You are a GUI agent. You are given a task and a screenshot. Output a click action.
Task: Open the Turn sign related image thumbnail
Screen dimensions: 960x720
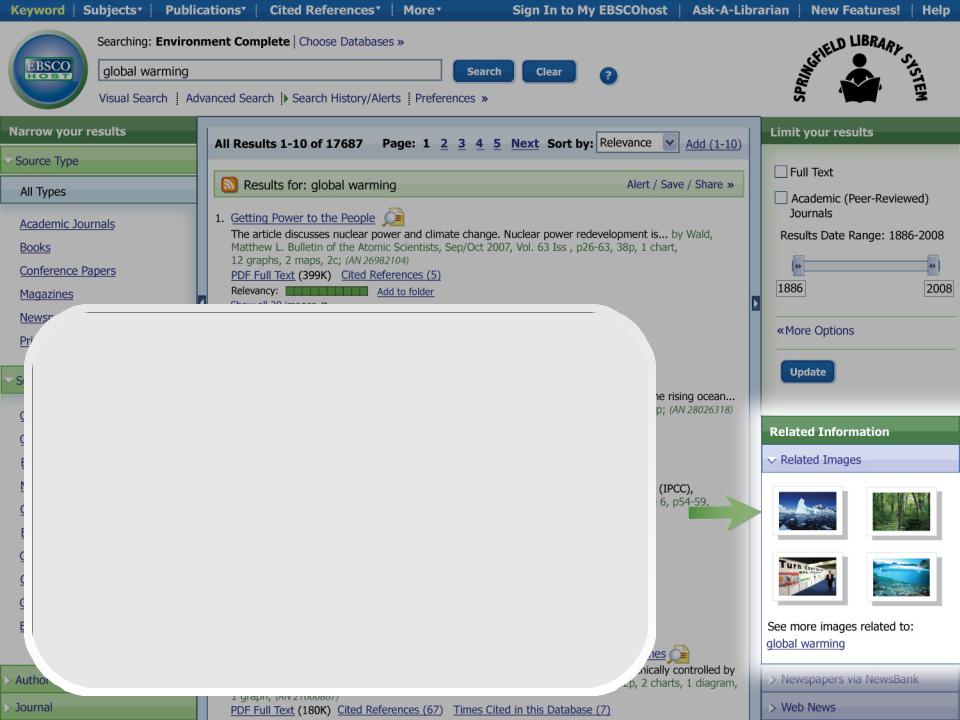pyautogui.click(x=808, y=576)
